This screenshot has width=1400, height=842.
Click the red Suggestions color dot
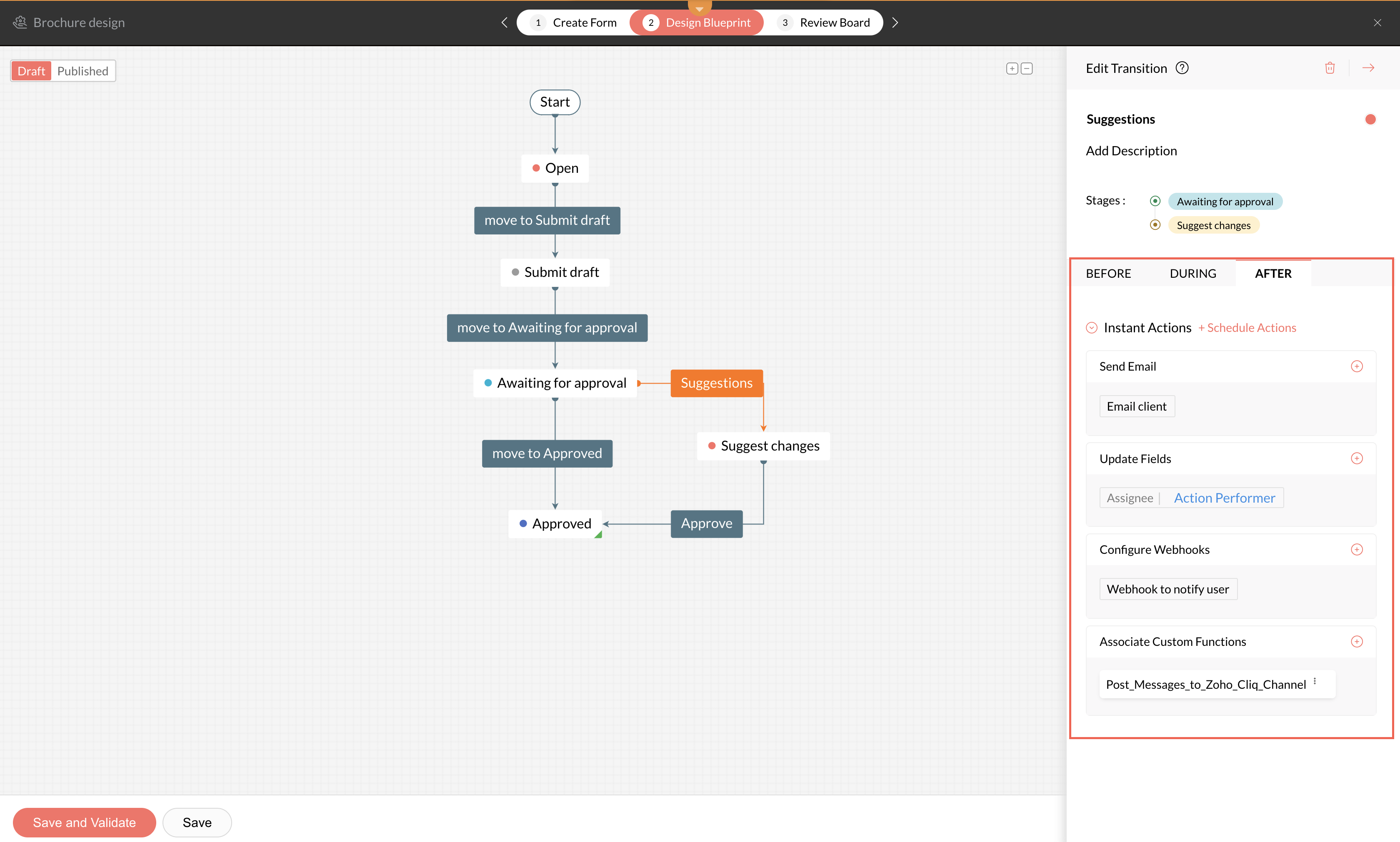coord(1370,119)
